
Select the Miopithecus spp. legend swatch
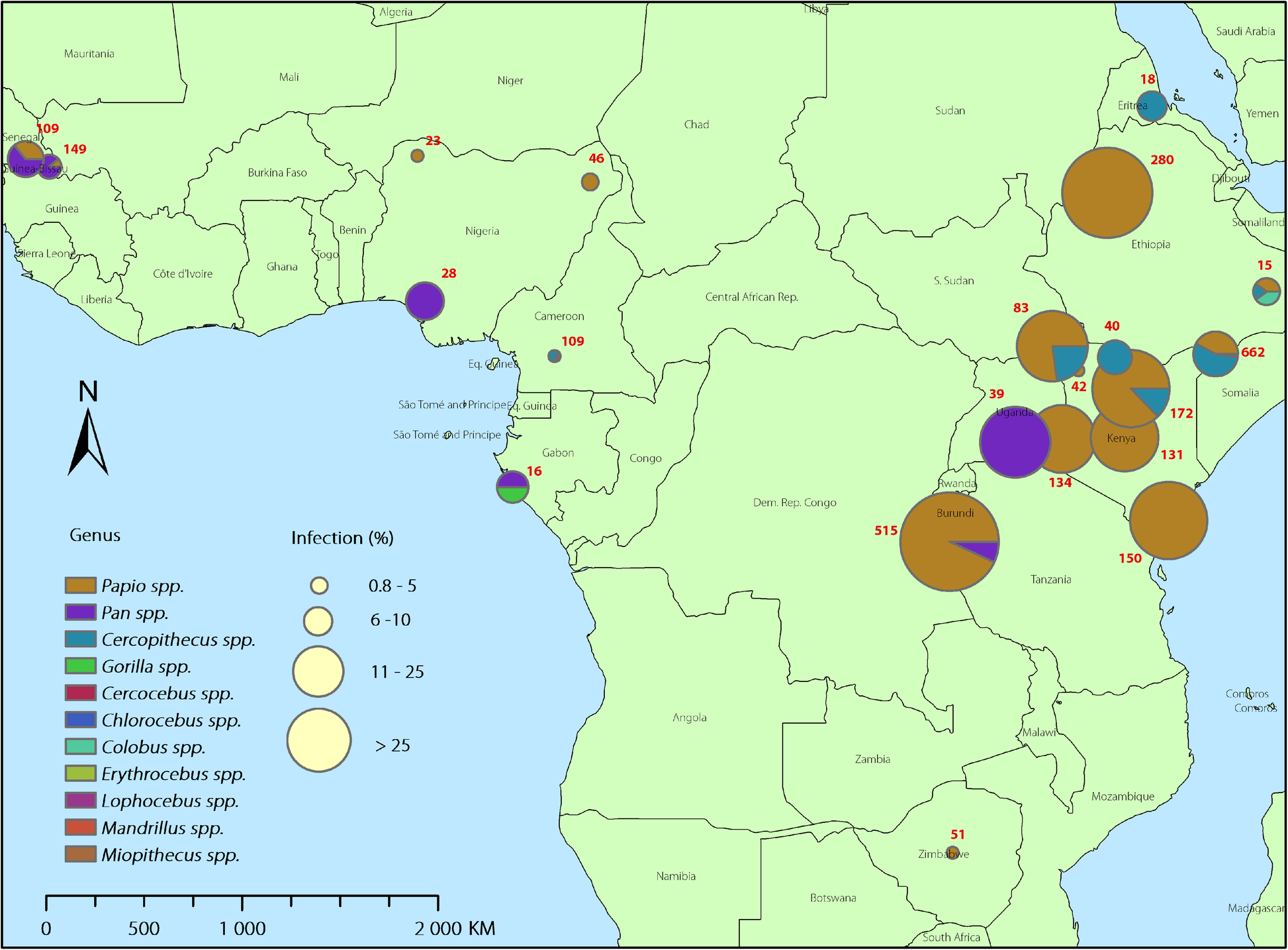pyautogui.click(x=80, y=854)
